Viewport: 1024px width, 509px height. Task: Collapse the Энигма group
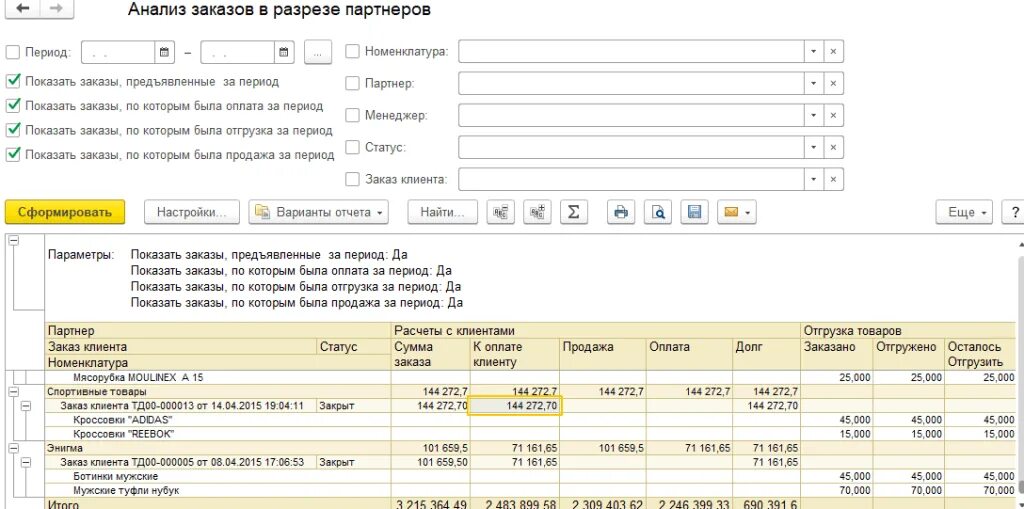pyautogui.click(x=14, y=448)
